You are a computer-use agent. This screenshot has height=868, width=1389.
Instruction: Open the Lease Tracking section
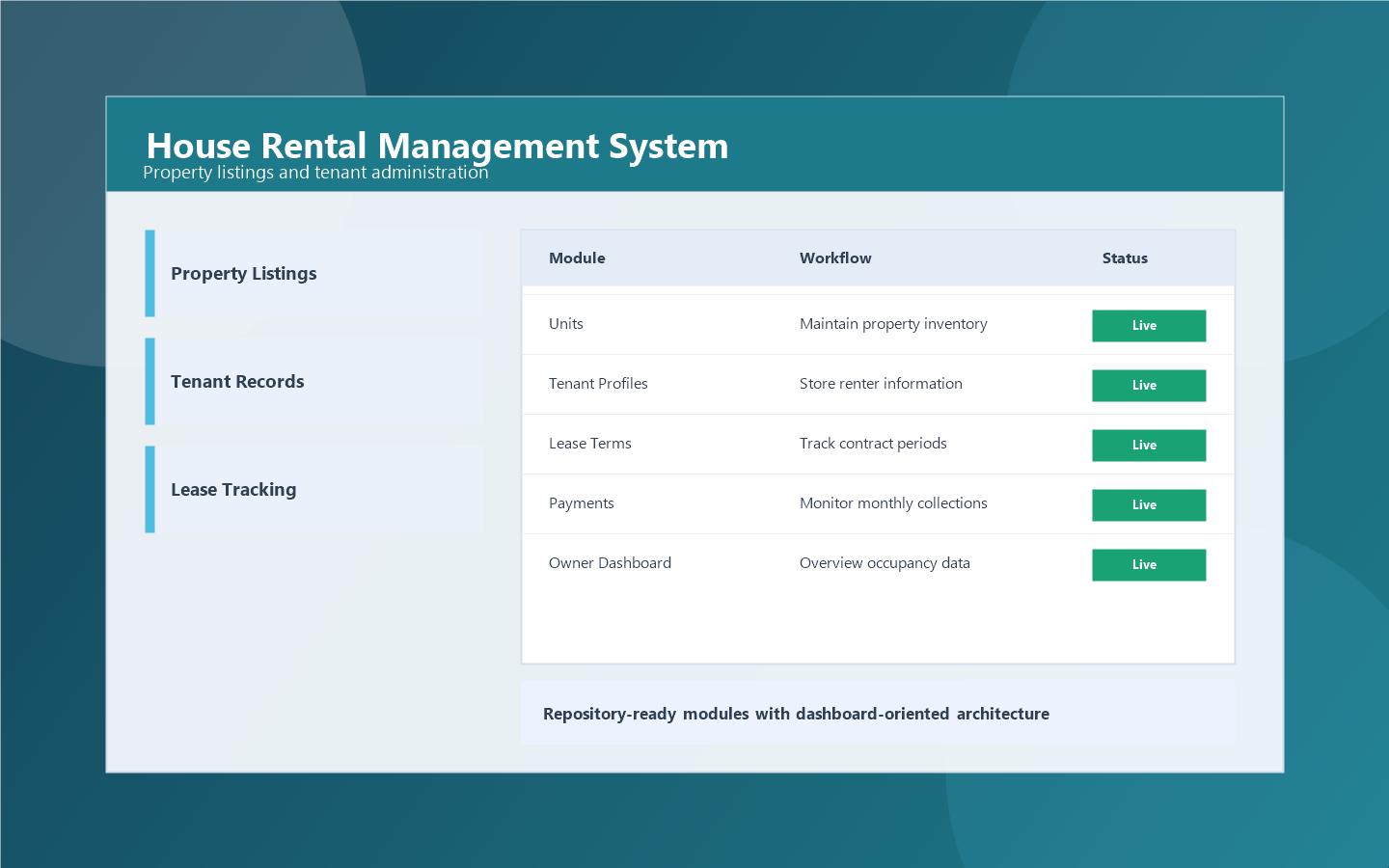[x=316, y=489]
